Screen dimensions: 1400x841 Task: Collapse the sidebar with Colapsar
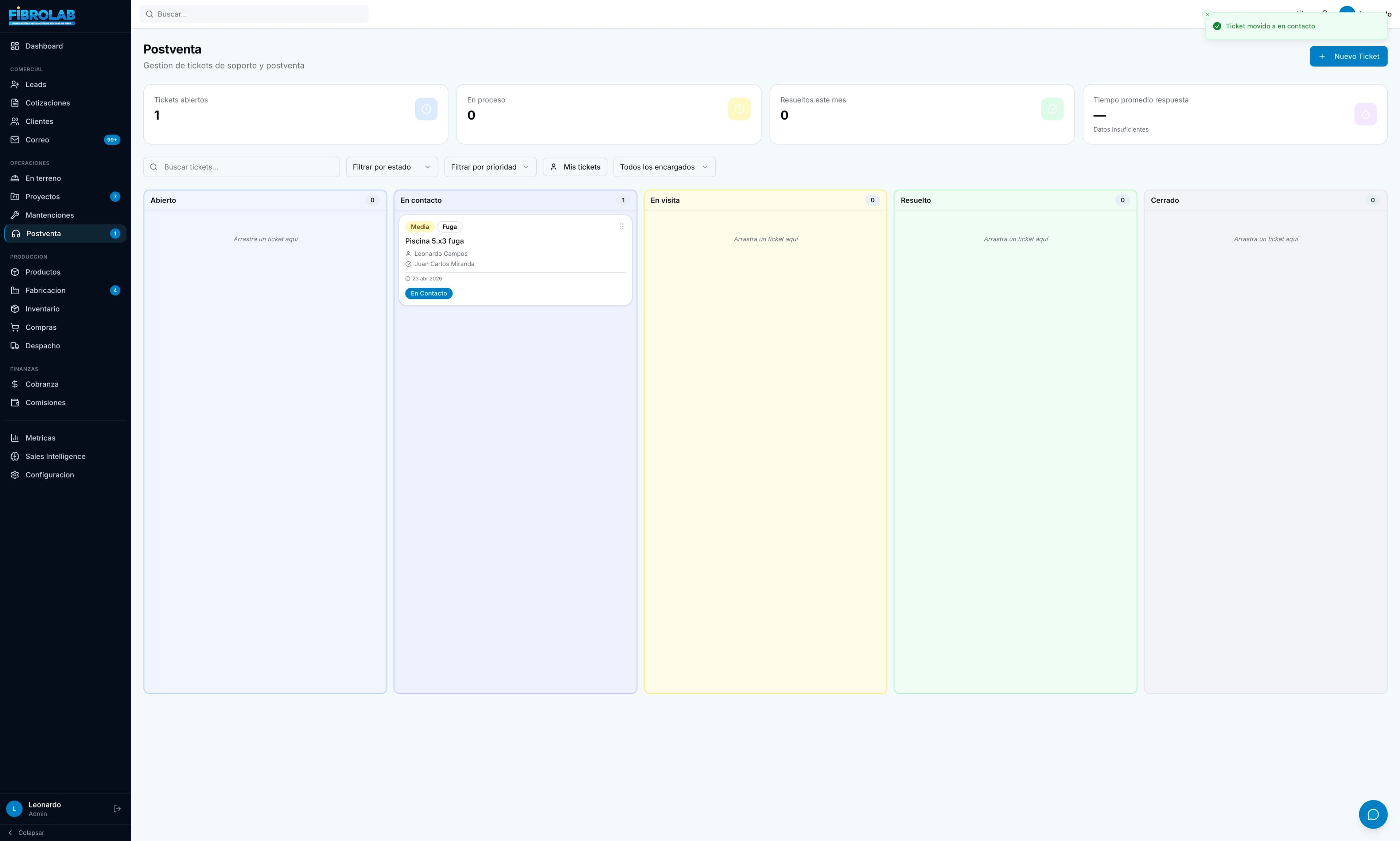26,833
